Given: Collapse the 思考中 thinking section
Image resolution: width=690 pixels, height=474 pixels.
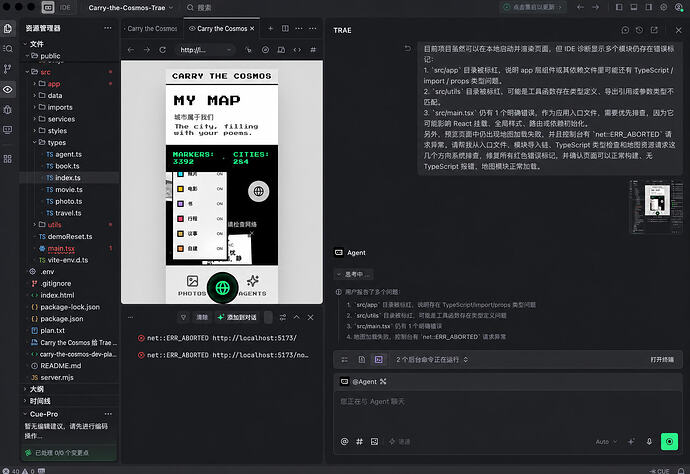Looking at the screenshot, I should point(353,274).
